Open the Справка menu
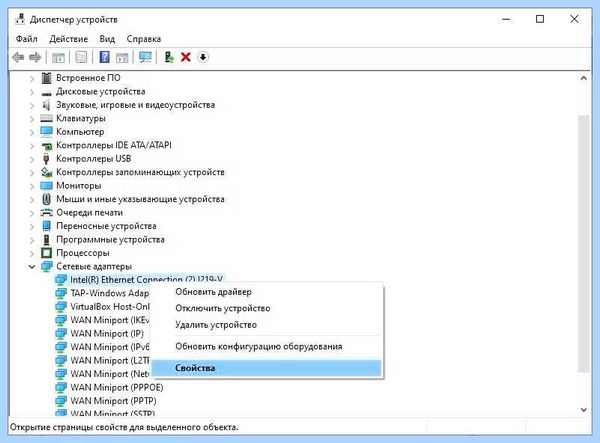The height and width of the screenshot is (443, 600). 143,39
